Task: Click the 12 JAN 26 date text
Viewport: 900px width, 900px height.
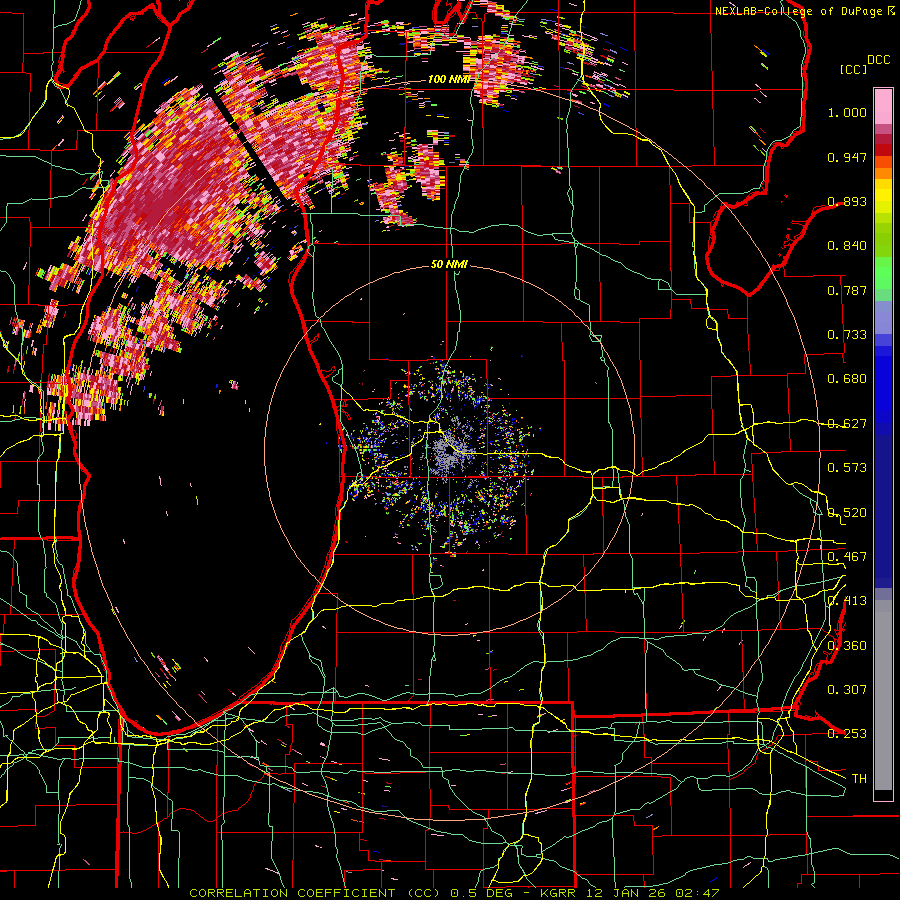Action: [x=631, y=893]
